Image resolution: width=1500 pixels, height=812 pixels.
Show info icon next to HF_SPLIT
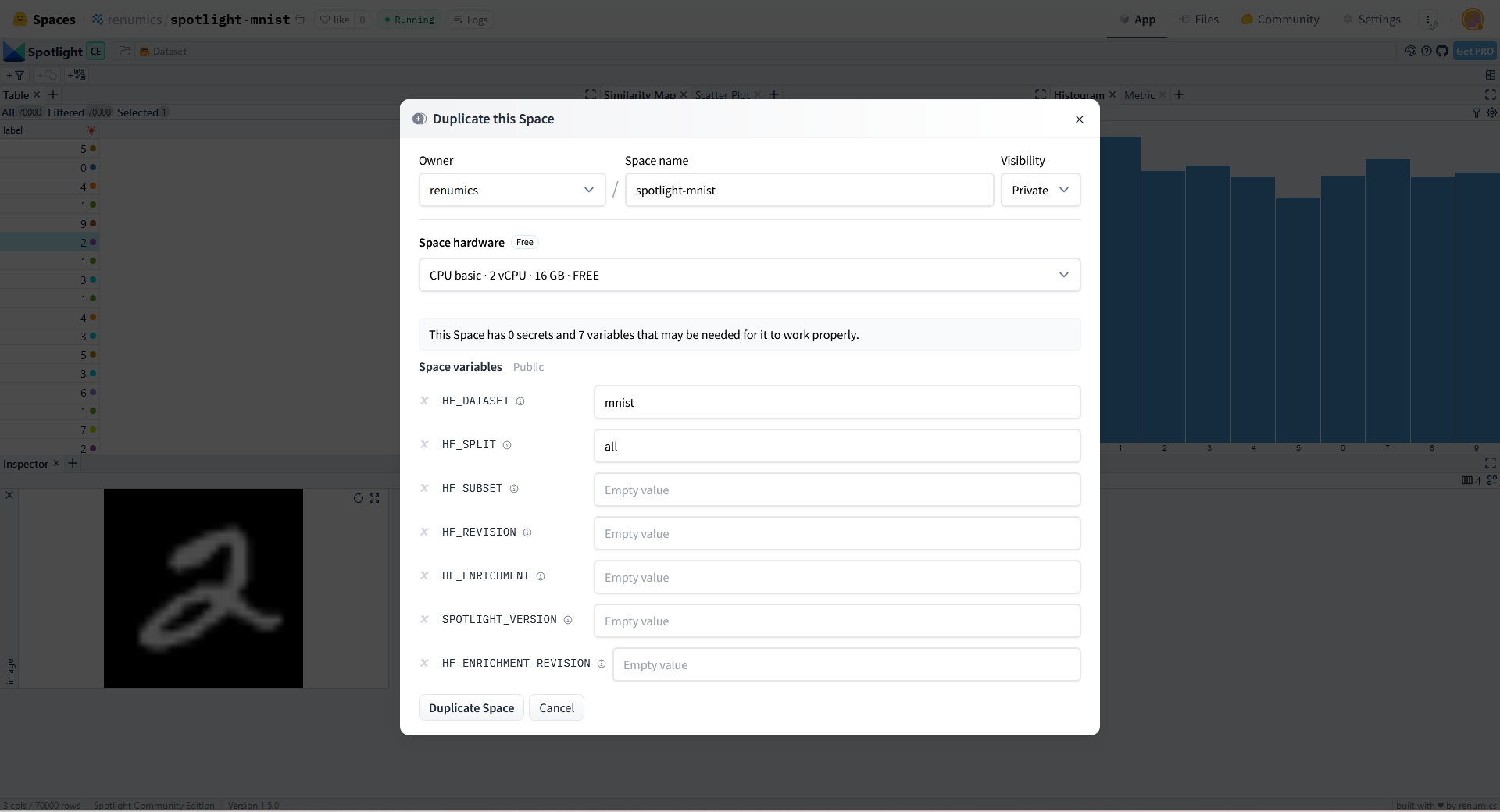click(507, 445)
